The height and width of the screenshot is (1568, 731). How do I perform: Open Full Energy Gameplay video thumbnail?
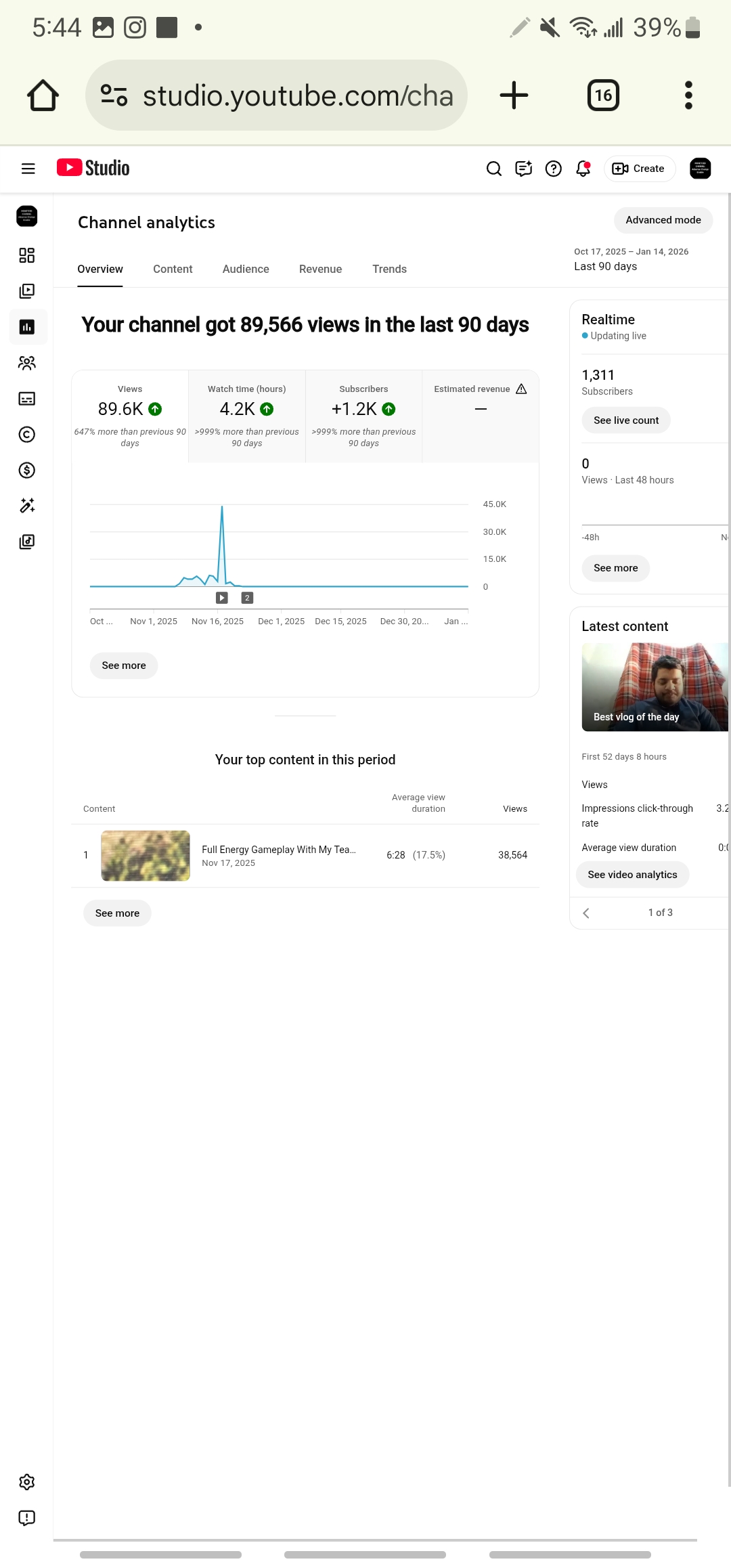point(146,856)
